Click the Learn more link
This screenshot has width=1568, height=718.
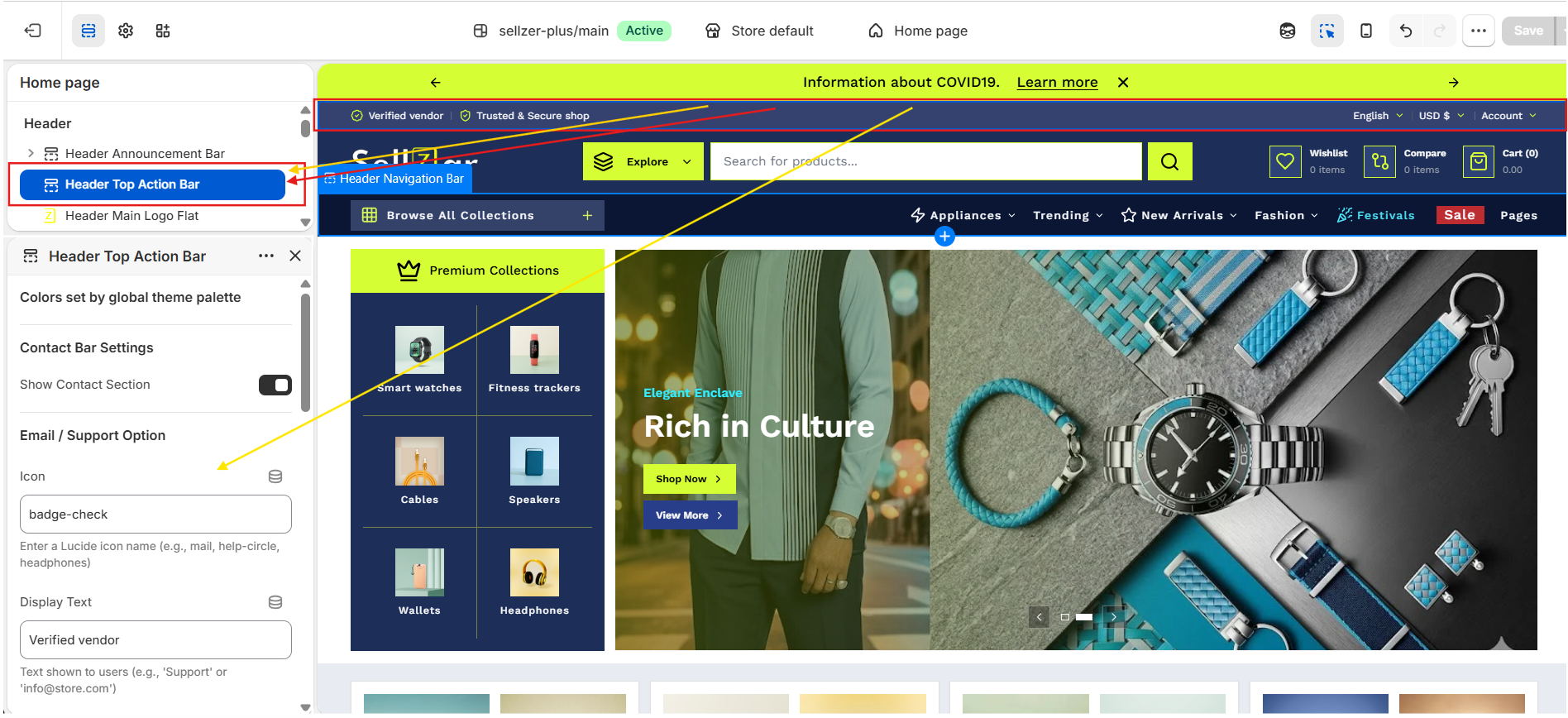[x=1057, y=82]
